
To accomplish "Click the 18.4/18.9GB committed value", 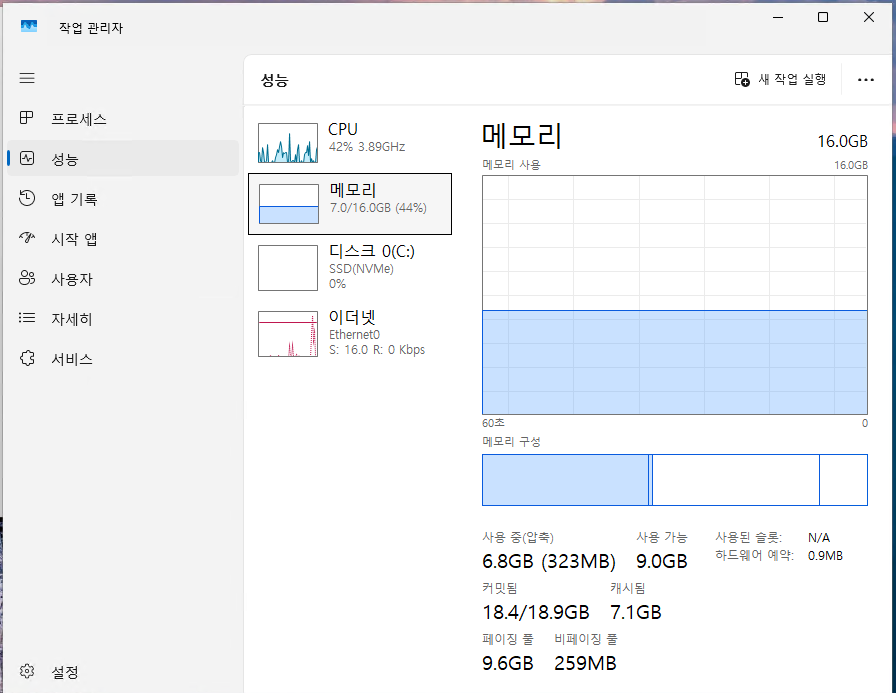I will (535, 612).
